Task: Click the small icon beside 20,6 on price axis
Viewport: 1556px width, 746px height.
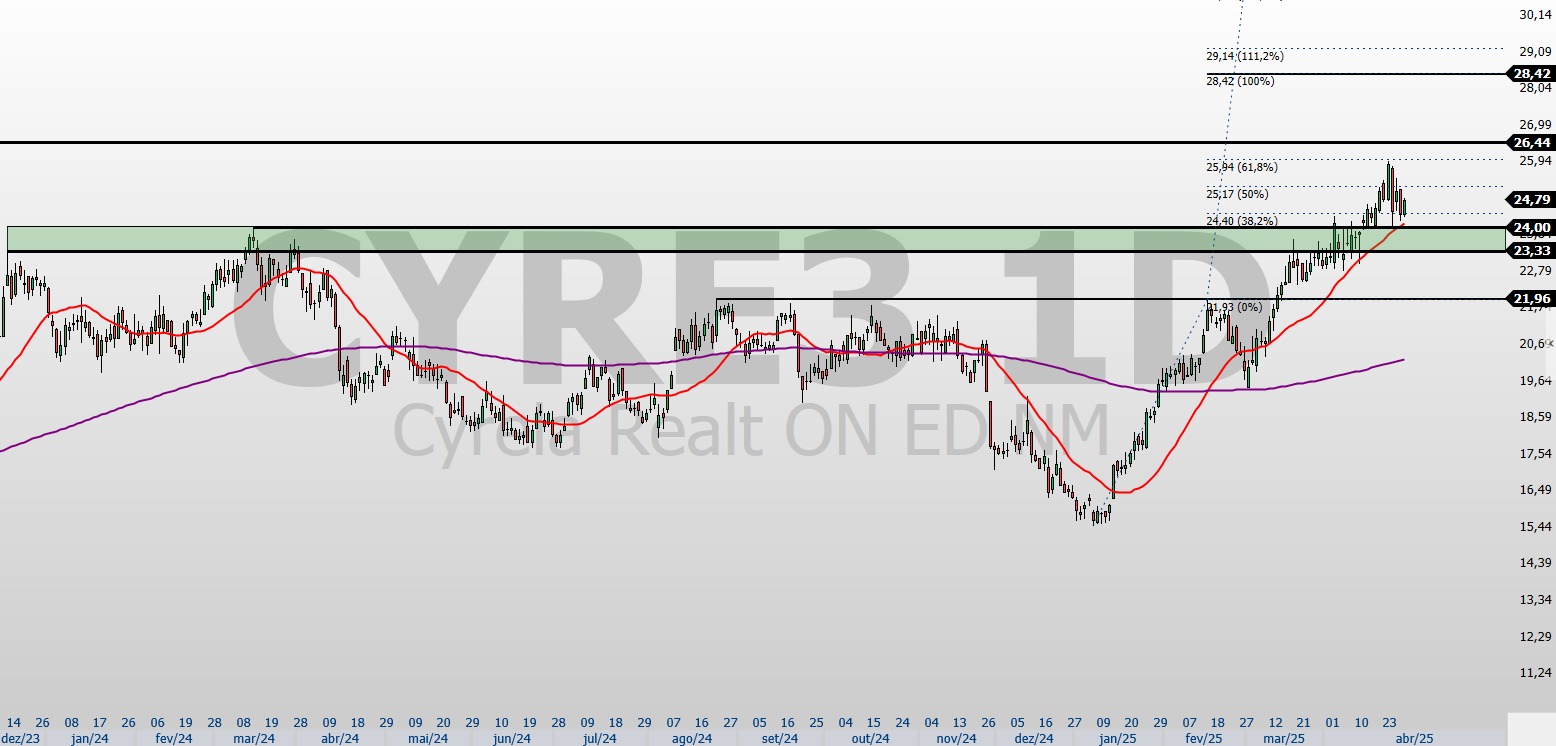Action: click(x=1550, y=343)
